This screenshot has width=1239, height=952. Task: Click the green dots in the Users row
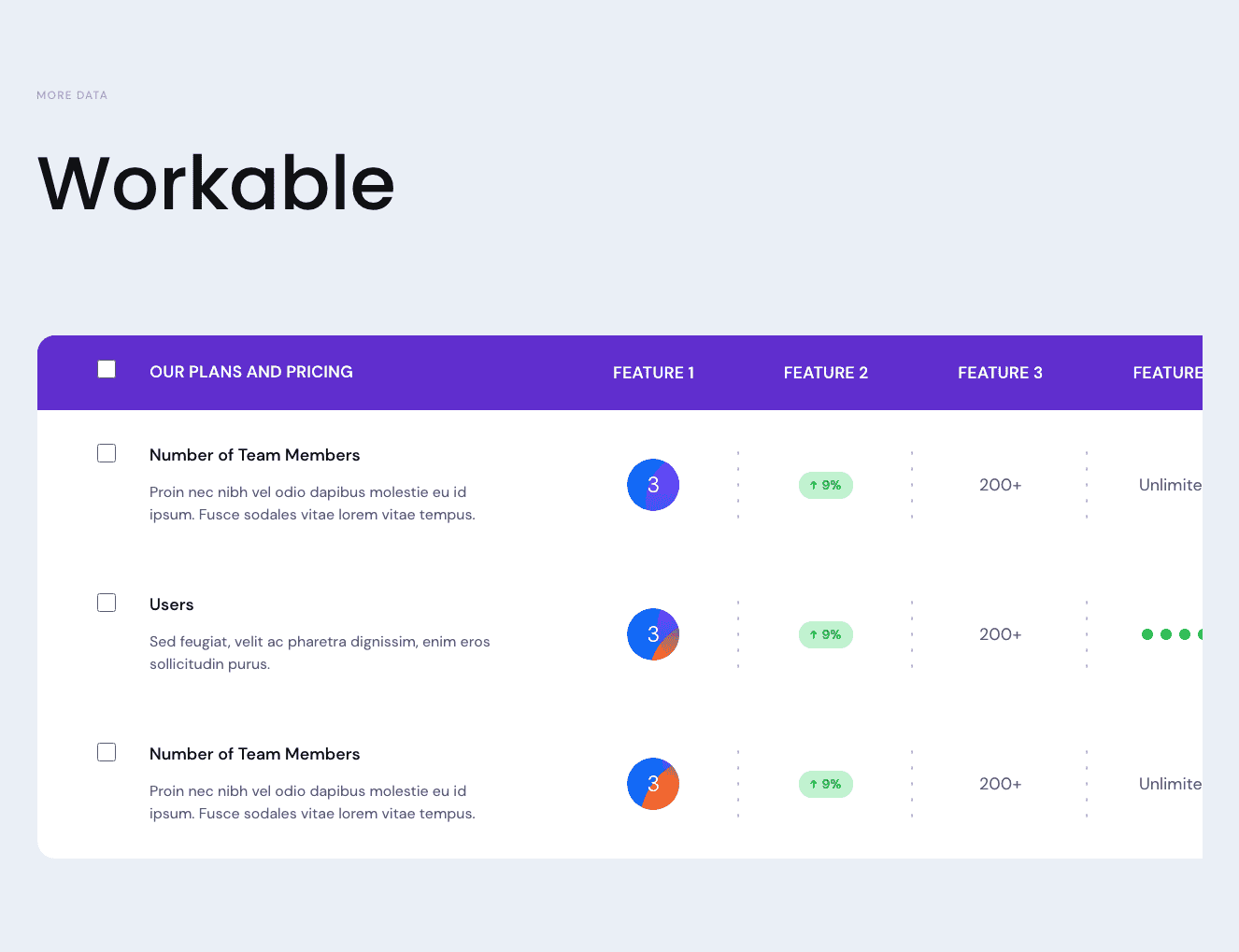pyautogui.click(x=1172, y=634)
